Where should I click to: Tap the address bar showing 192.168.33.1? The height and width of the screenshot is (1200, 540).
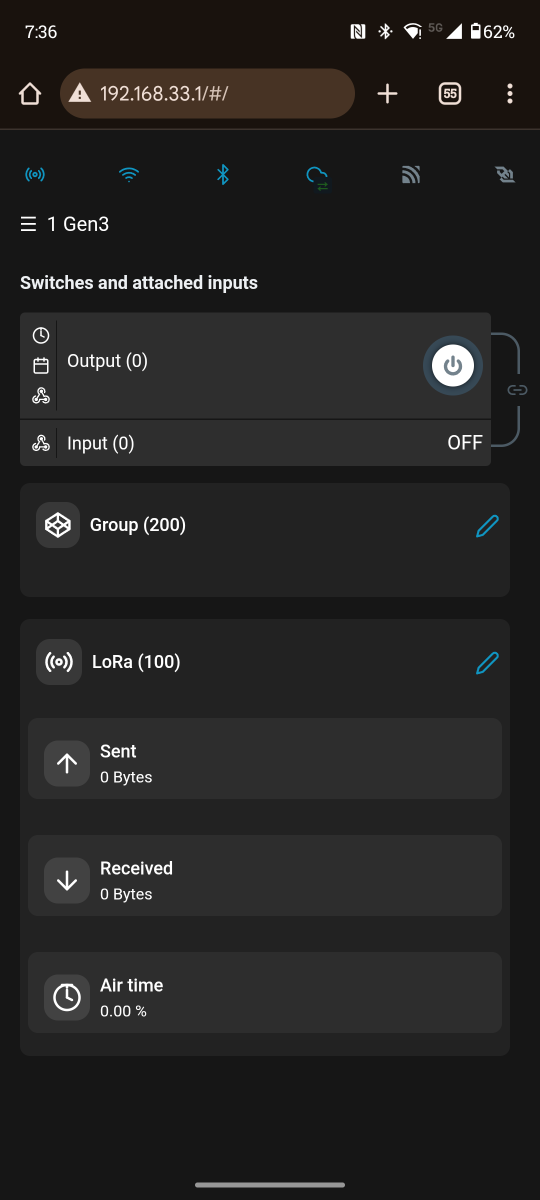point(208,94)
